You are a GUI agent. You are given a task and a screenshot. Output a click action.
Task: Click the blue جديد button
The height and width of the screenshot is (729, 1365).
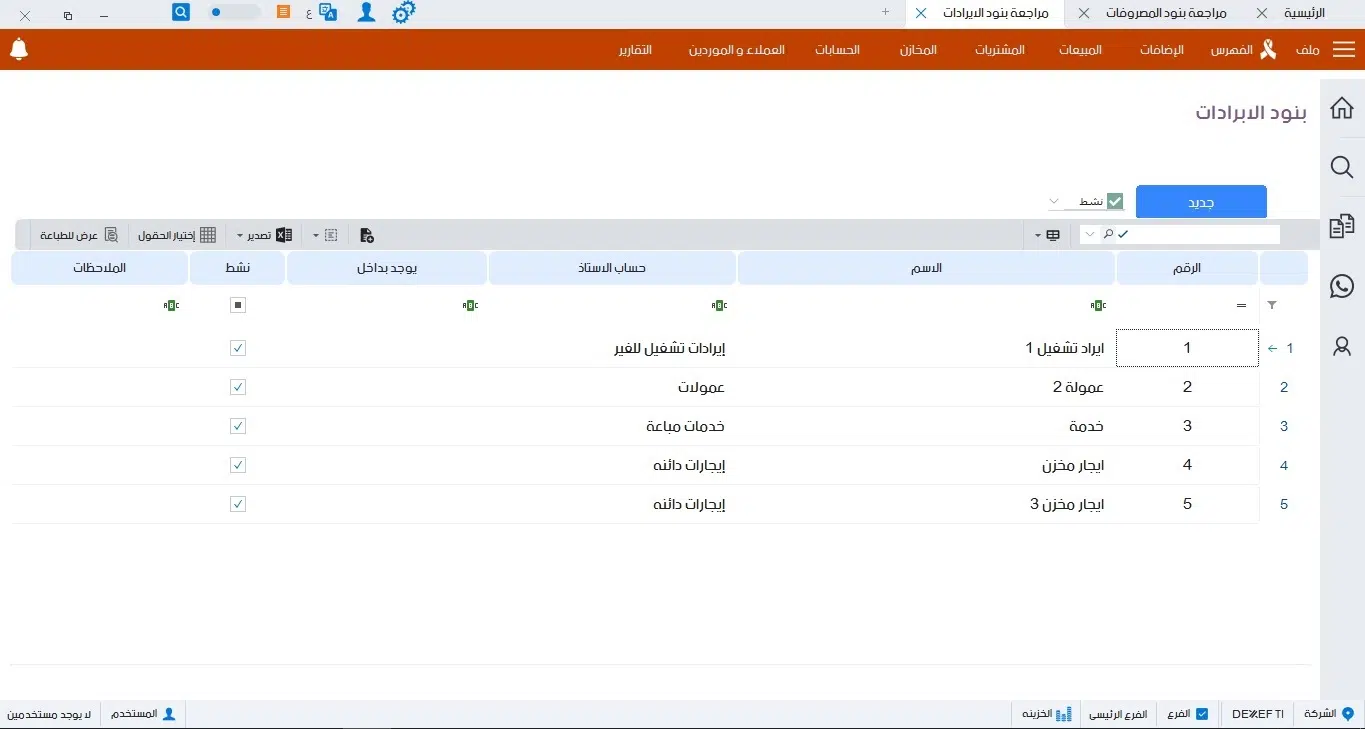(x=1200, y=201)
